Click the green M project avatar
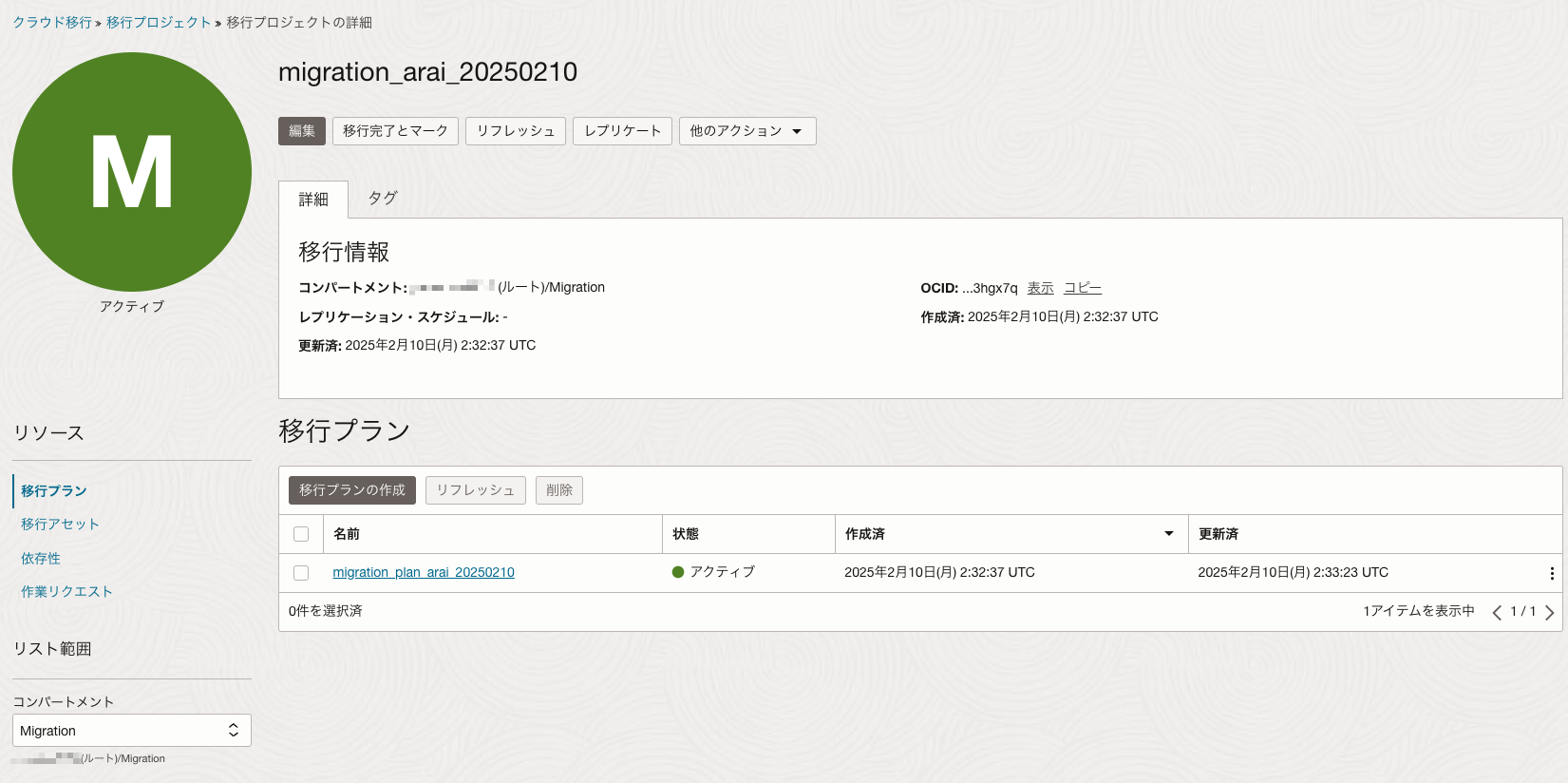Screen dimensions: 1568x783 tap(132, 172)
